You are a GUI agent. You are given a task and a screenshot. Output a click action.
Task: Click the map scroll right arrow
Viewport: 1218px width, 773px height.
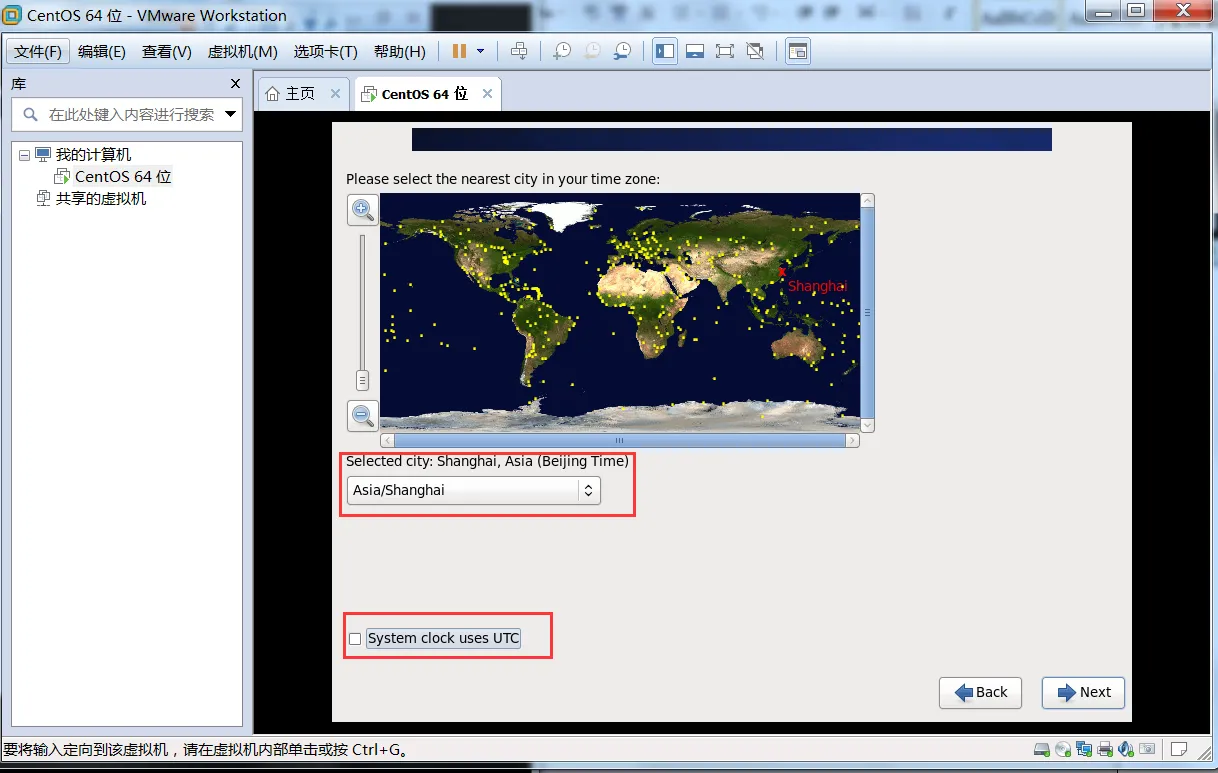pos(852,440)
